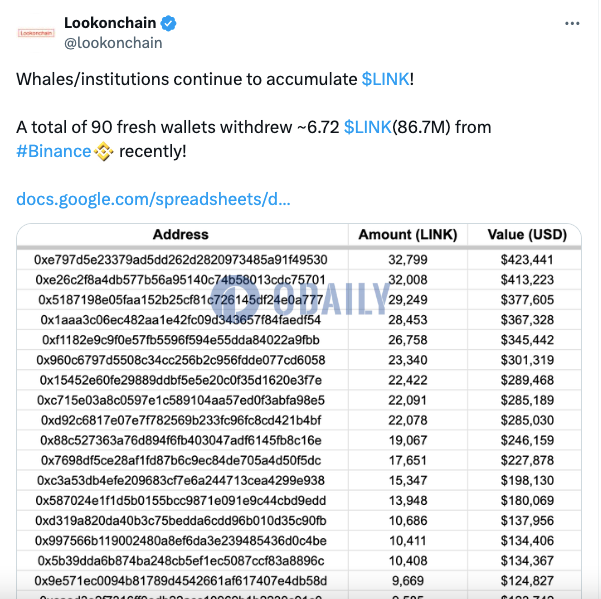Image resolution: width=601 pixels, height=599 pixels.
Task: Click the value cell $377,605
Action: coord(527,300)
